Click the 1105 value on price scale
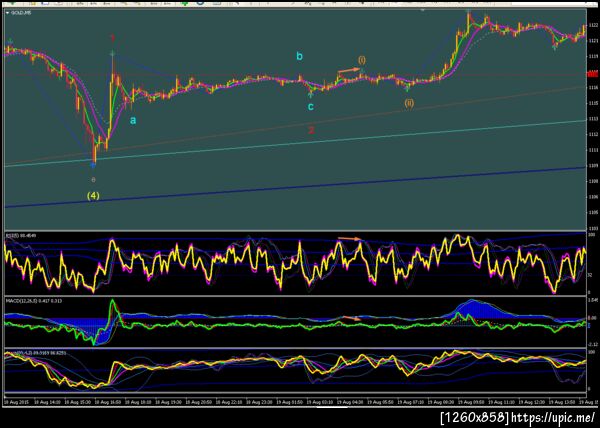This screenshot has height=428, width=600. 593,212
